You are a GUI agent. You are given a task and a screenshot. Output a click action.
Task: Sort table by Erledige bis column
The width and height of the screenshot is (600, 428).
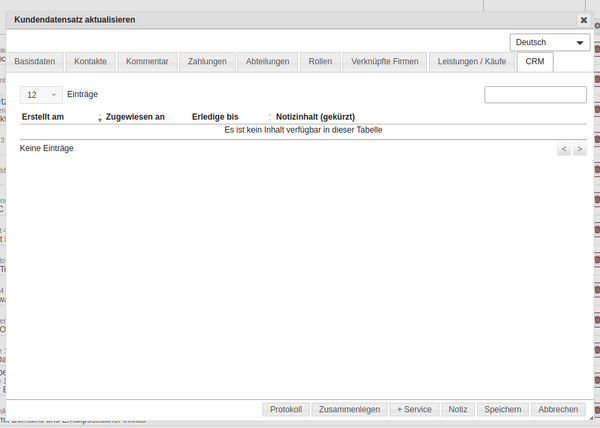click(215, 117)
